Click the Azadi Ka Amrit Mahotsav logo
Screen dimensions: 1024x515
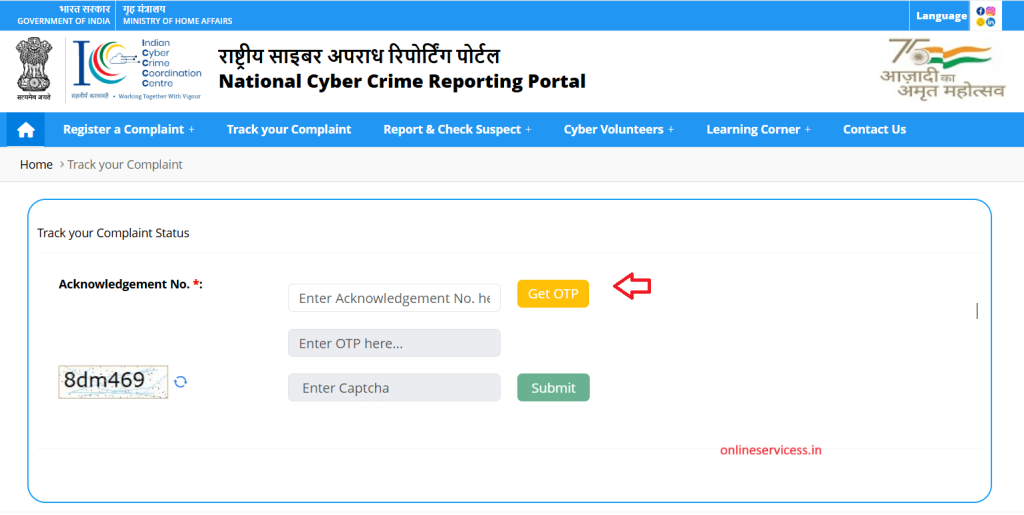942,69
